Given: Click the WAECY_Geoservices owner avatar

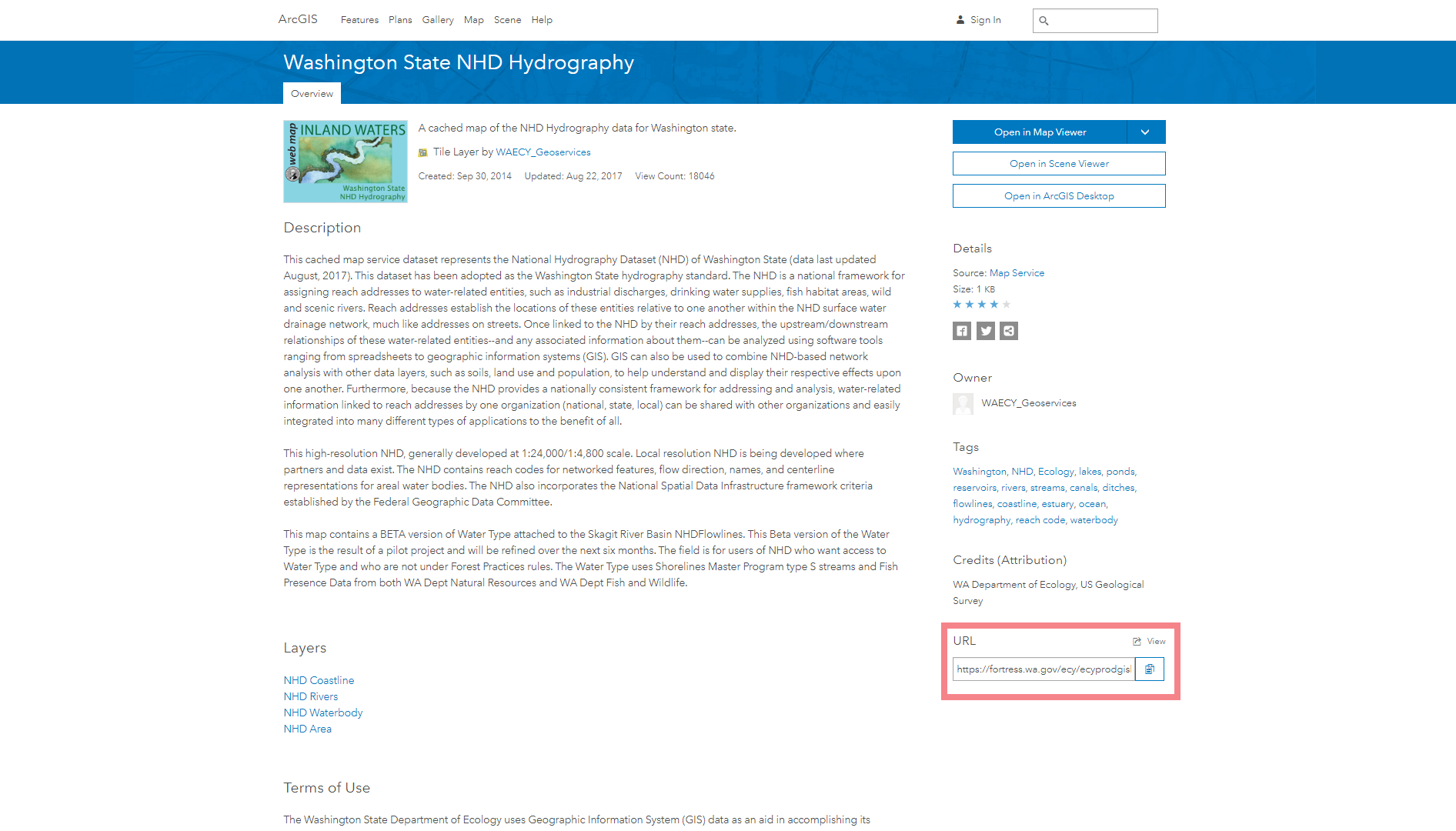Looking at the screenshot, I should coord(963,403).
